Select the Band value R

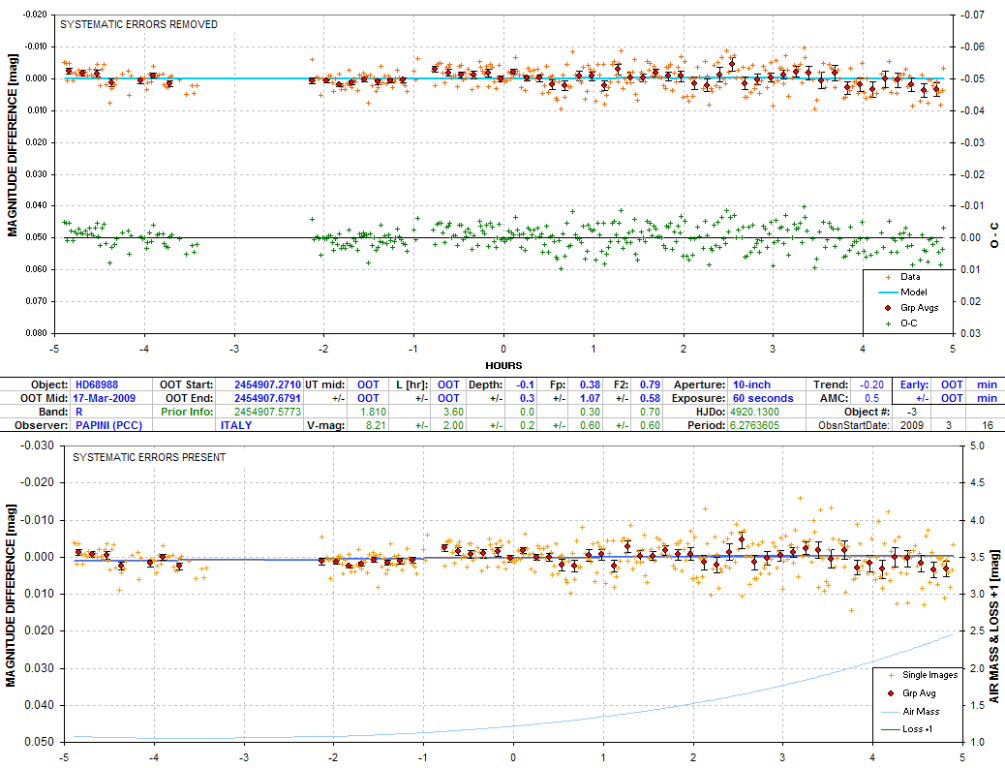click(79, 412)
